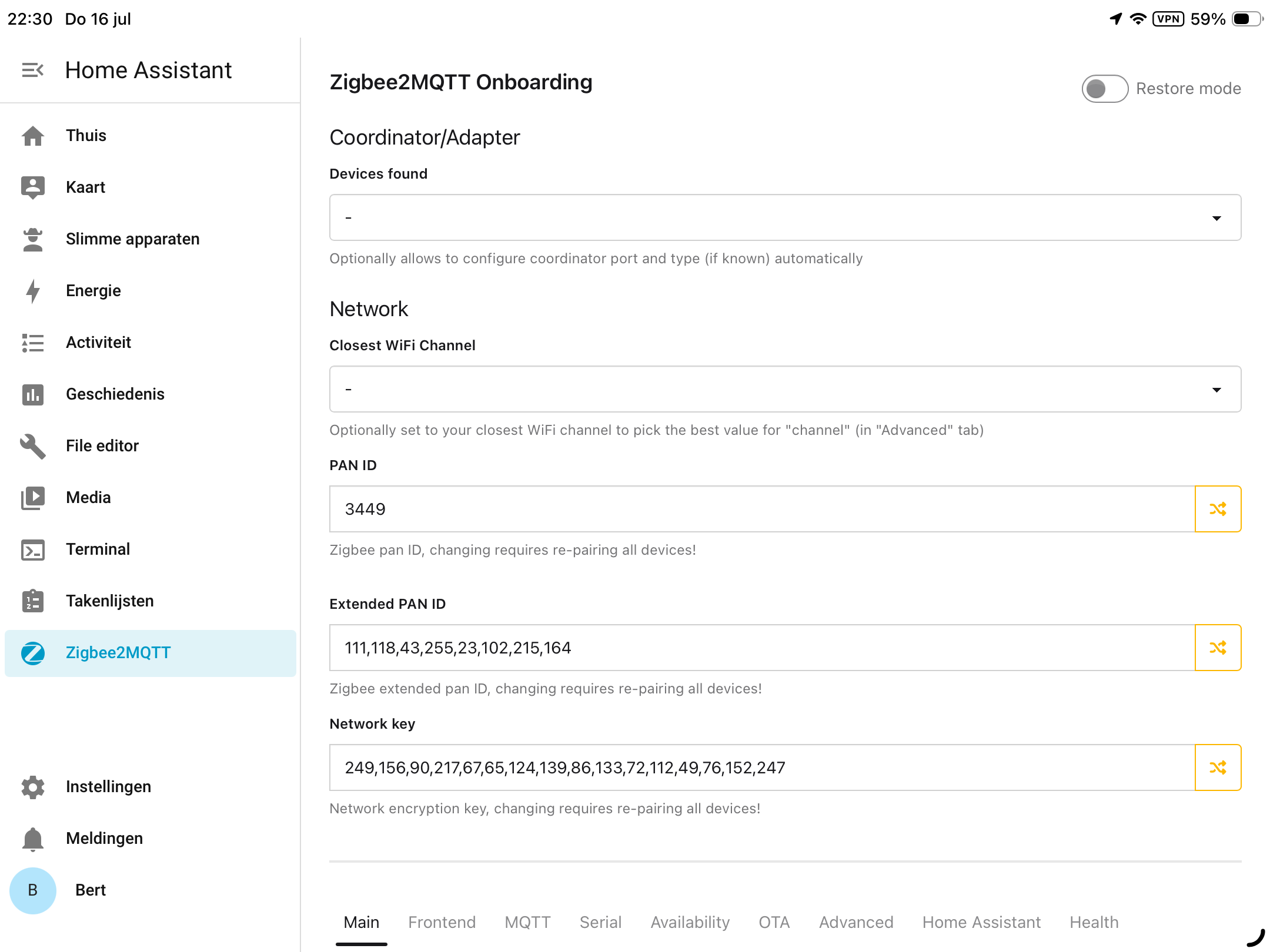Open Meldingen bell notifications icon
Screen dimensions: 1270x952
(33, 839)
